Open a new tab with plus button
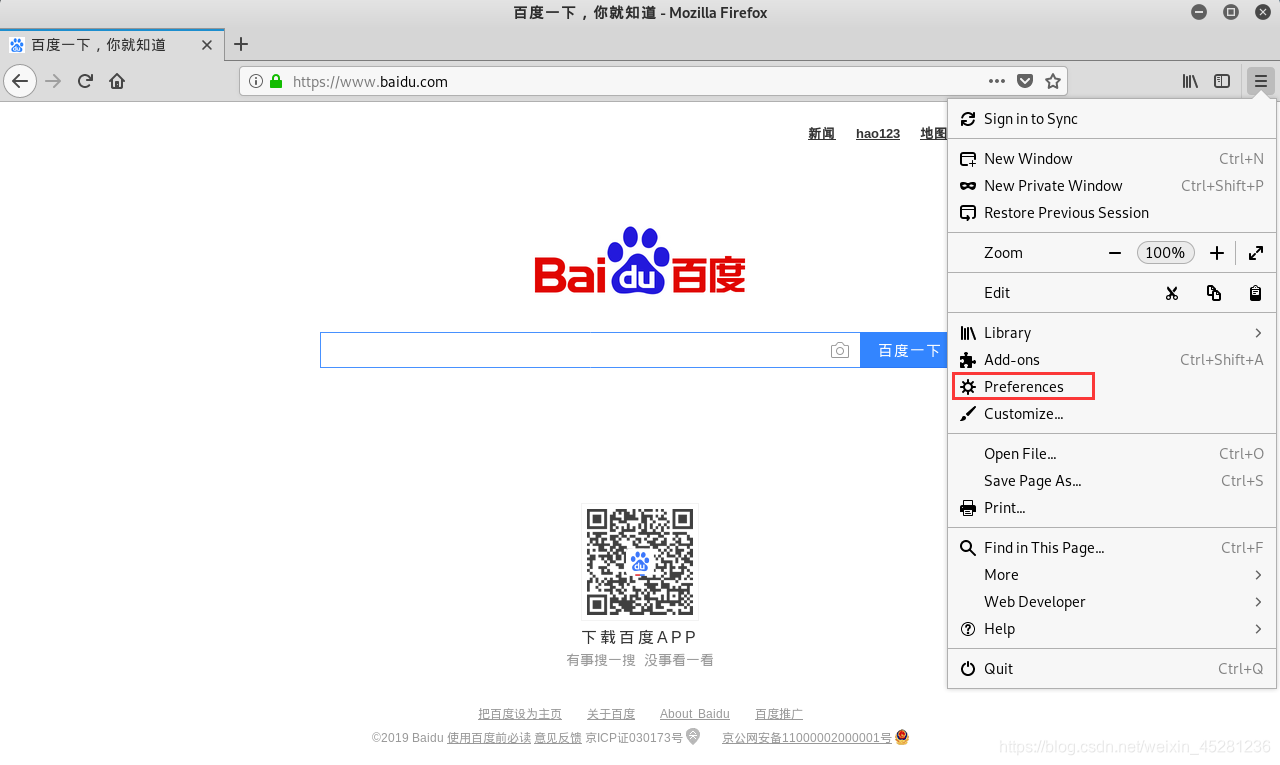Viewport: 1280px width, 765px height. click(x=241, y=44)
